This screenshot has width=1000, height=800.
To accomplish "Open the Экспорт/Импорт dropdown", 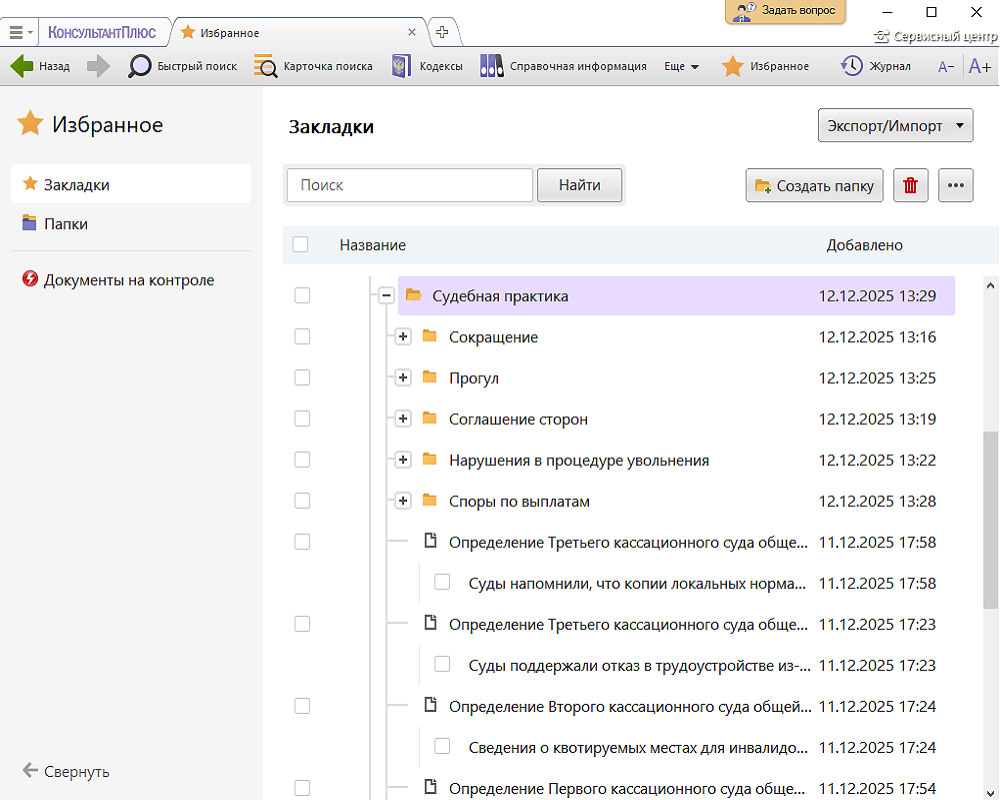I will 895,127.
